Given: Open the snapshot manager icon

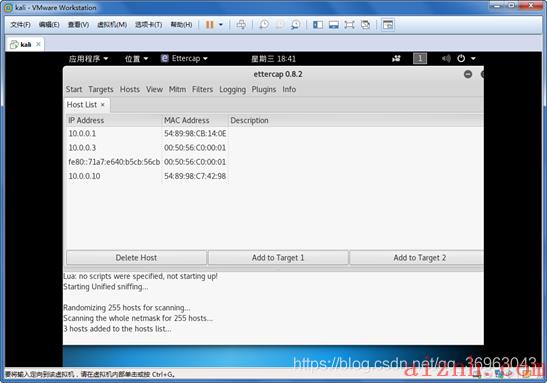Looking at the screenshot, I should 295,25.
